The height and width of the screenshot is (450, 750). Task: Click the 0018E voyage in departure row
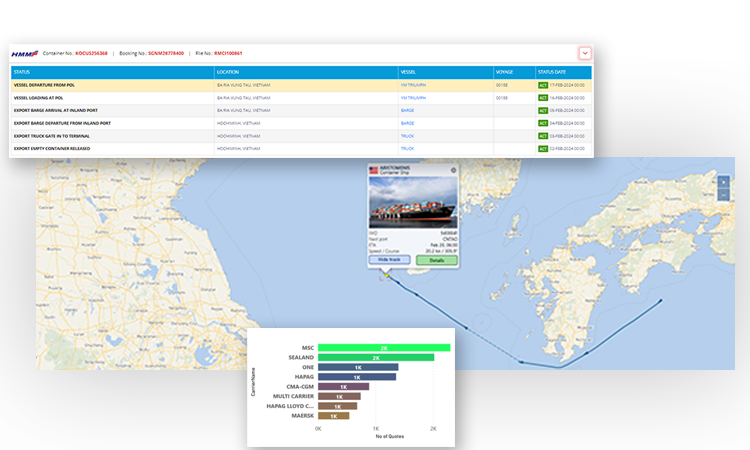click(502, 85)
